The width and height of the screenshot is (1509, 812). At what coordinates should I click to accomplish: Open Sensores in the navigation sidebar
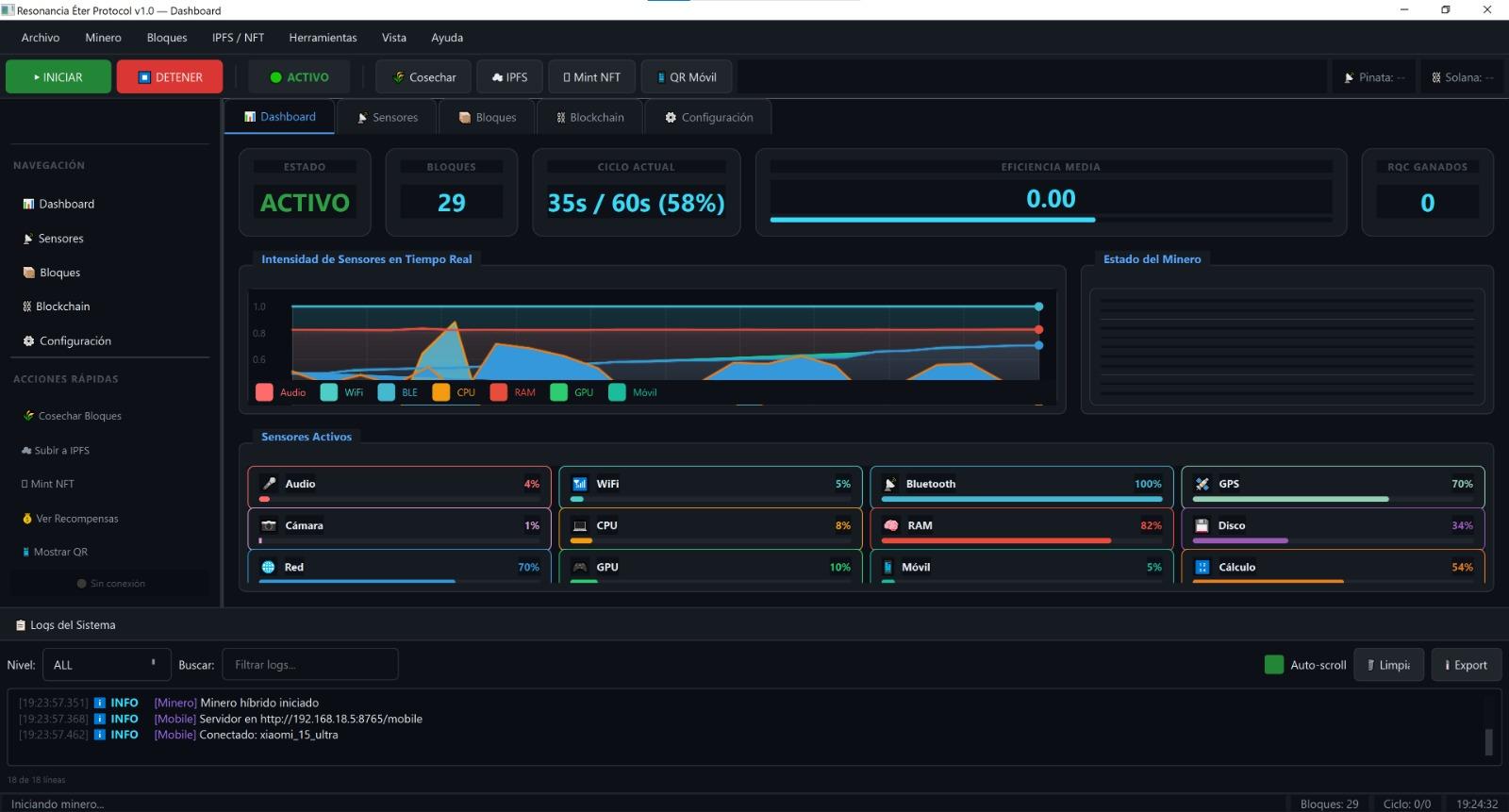60,239
